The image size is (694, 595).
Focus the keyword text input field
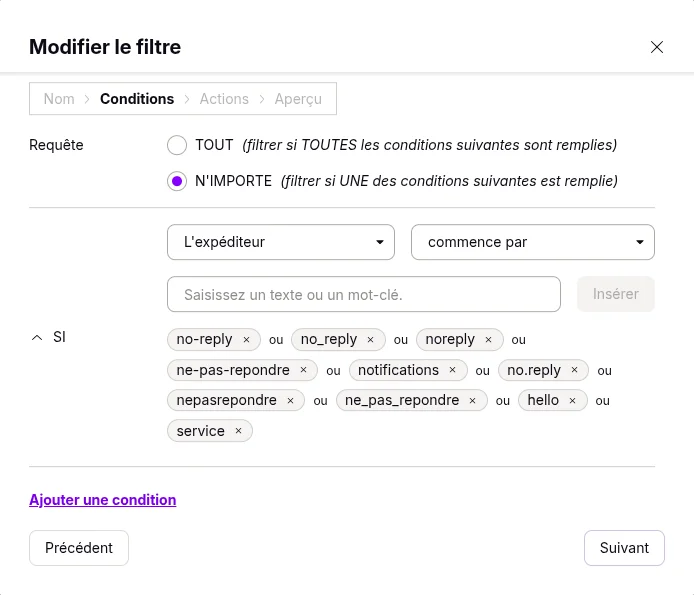coord(363,295)
